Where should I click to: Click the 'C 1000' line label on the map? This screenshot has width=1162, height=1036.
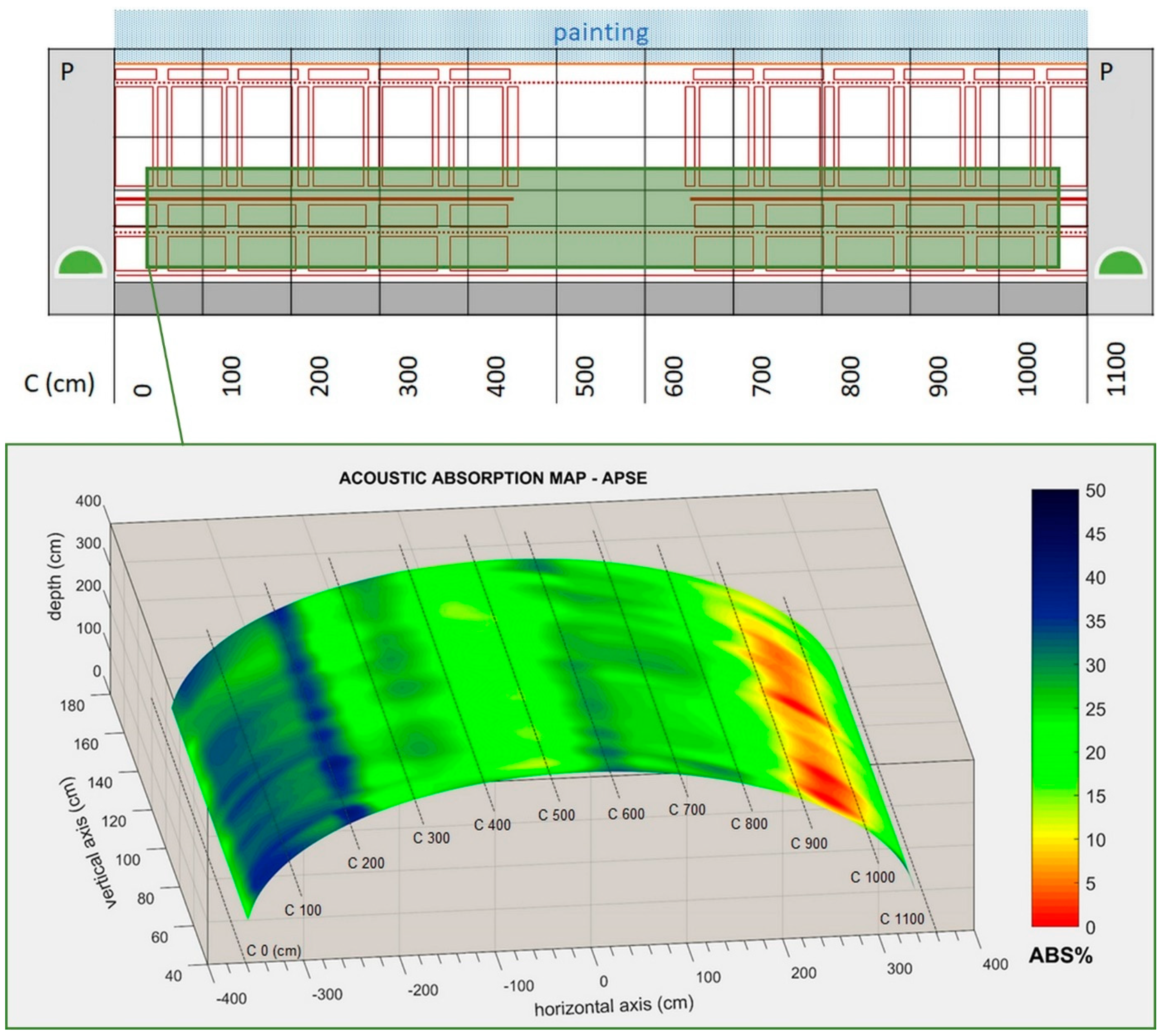tap(872, 877)
